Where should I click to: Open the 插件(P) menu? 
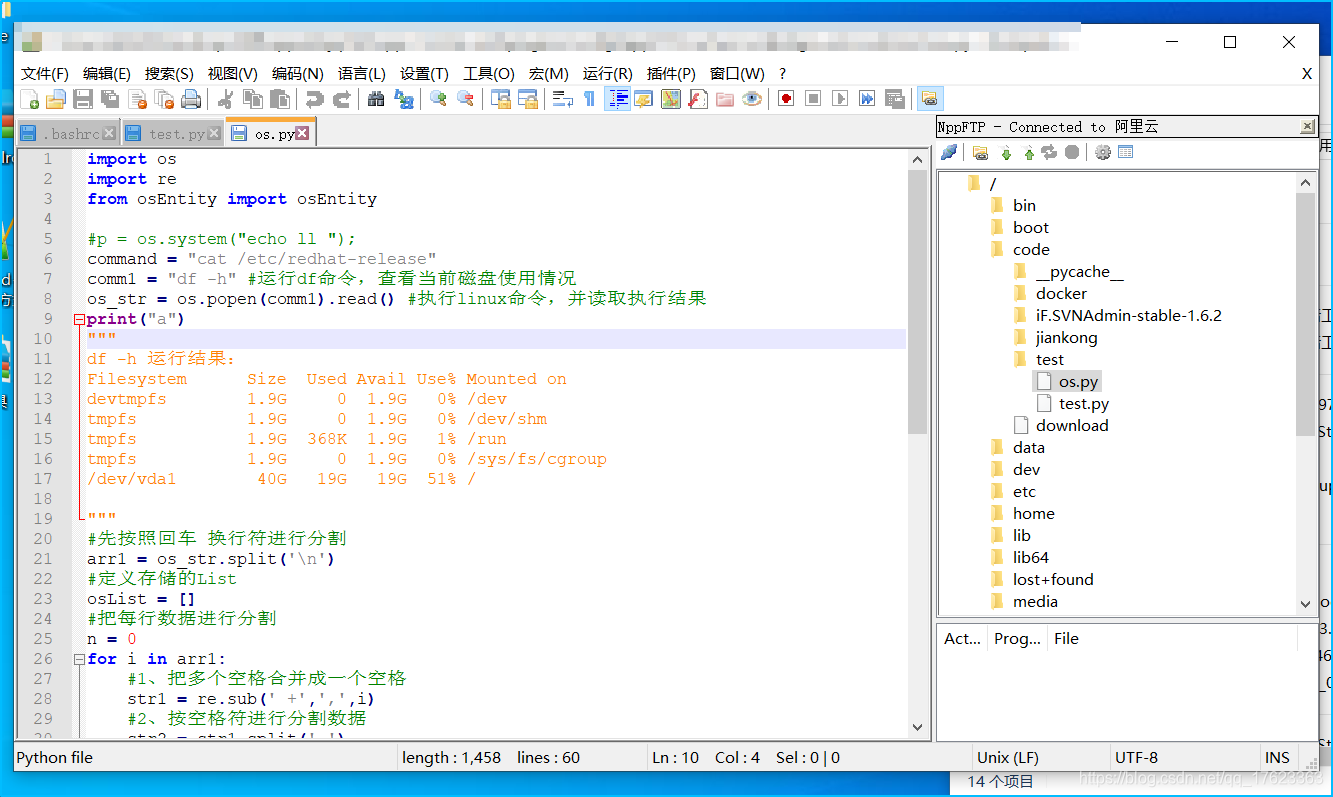(x=671, y=74)
